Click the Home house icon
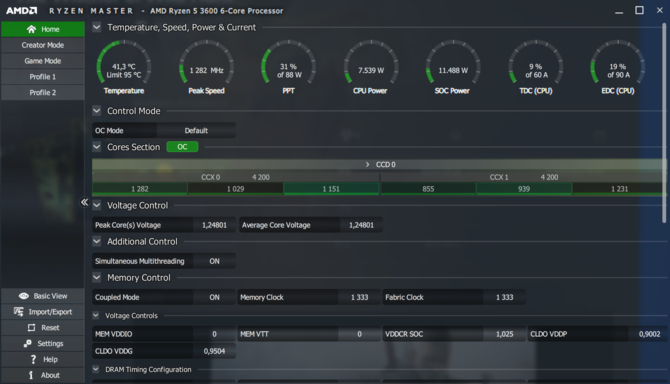 pyautogui.click(x=31, y=29)
